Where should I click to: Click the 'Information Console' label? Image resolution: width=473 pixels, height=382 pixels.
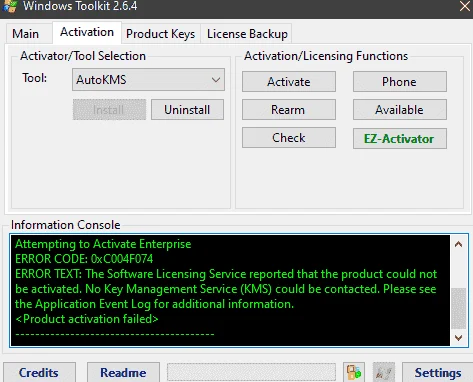[66, 225]
